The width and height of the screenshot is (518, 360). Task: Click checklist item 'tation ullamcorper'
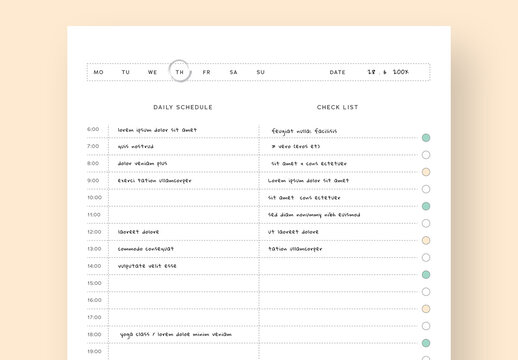tap(295, 249)
